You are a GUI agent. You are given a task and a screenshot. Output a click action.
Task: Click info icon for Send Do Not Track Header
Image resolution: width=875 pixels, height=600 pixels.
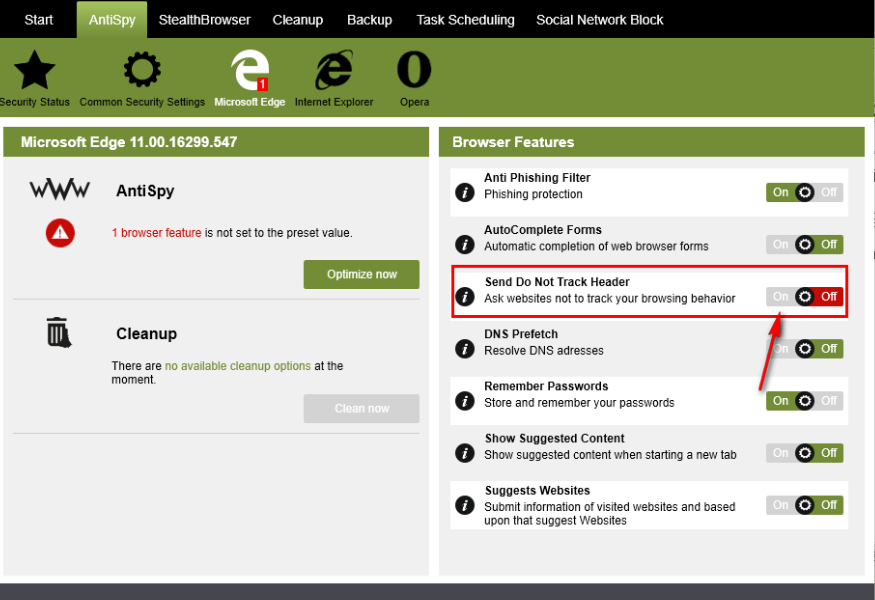click(465, 296)
